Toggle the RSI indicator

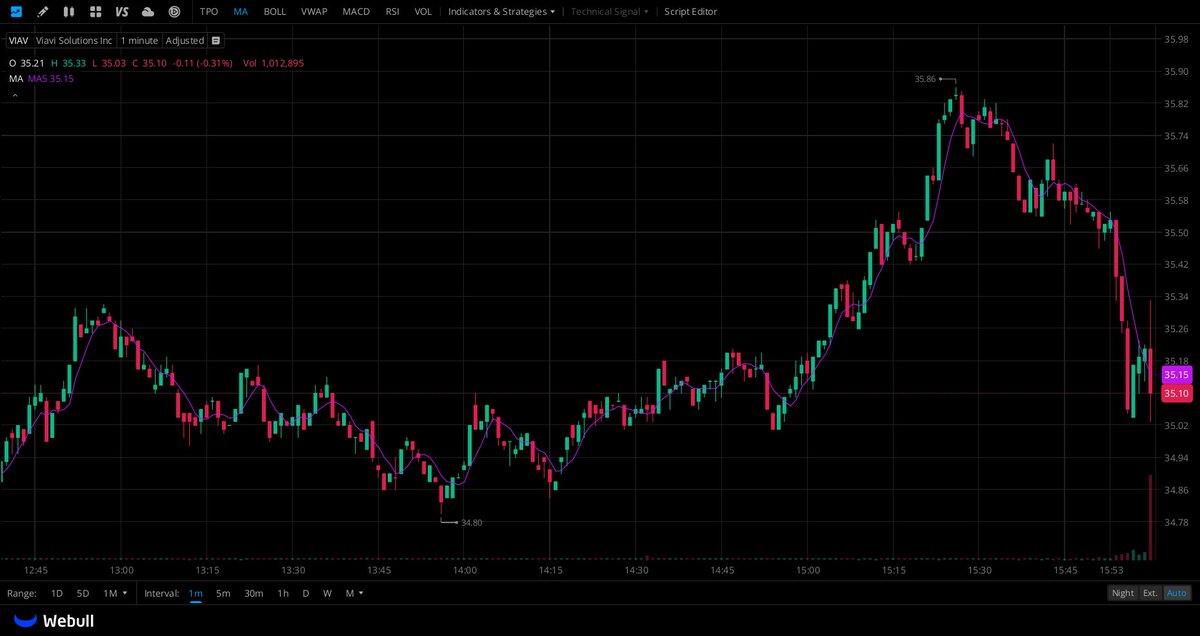(x=392, y=12)
